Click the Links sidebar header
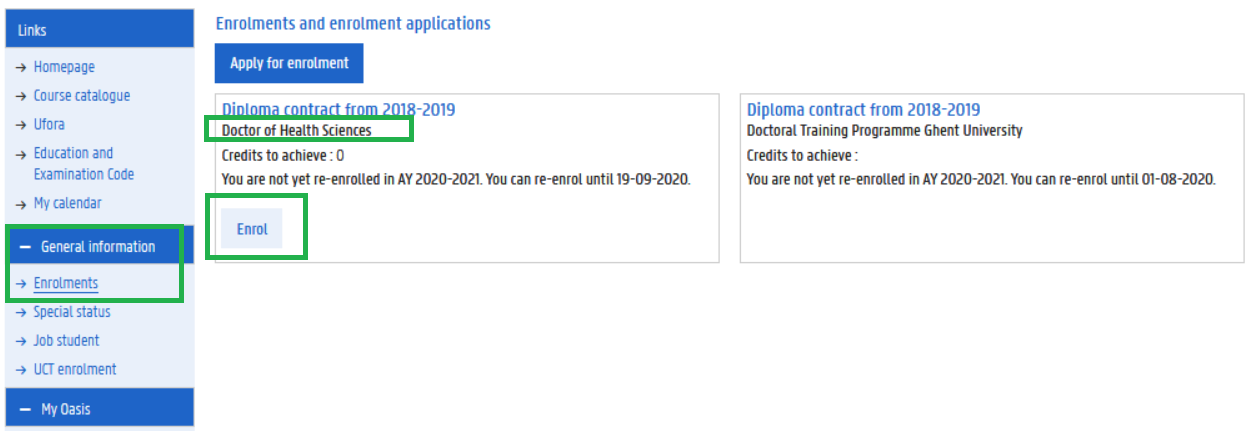This screenshot has width=1254, height=431. click(x=32, y=31)
